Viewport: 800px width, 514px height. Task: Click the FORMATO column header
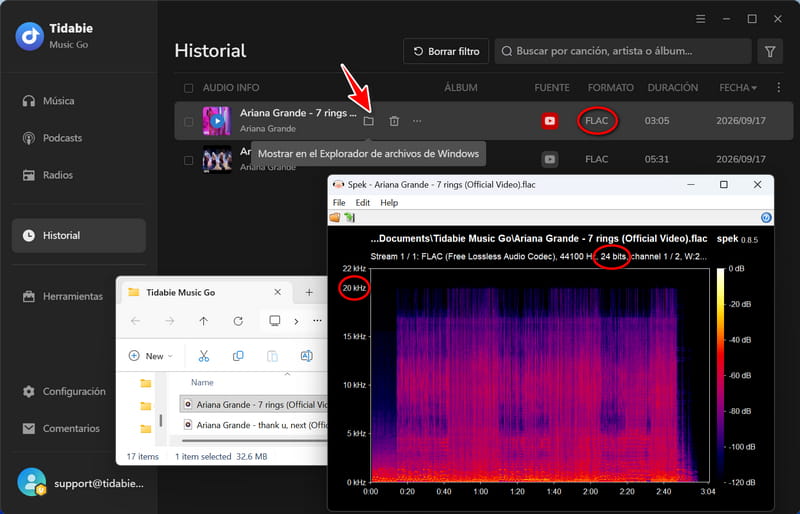coord(611,88)
